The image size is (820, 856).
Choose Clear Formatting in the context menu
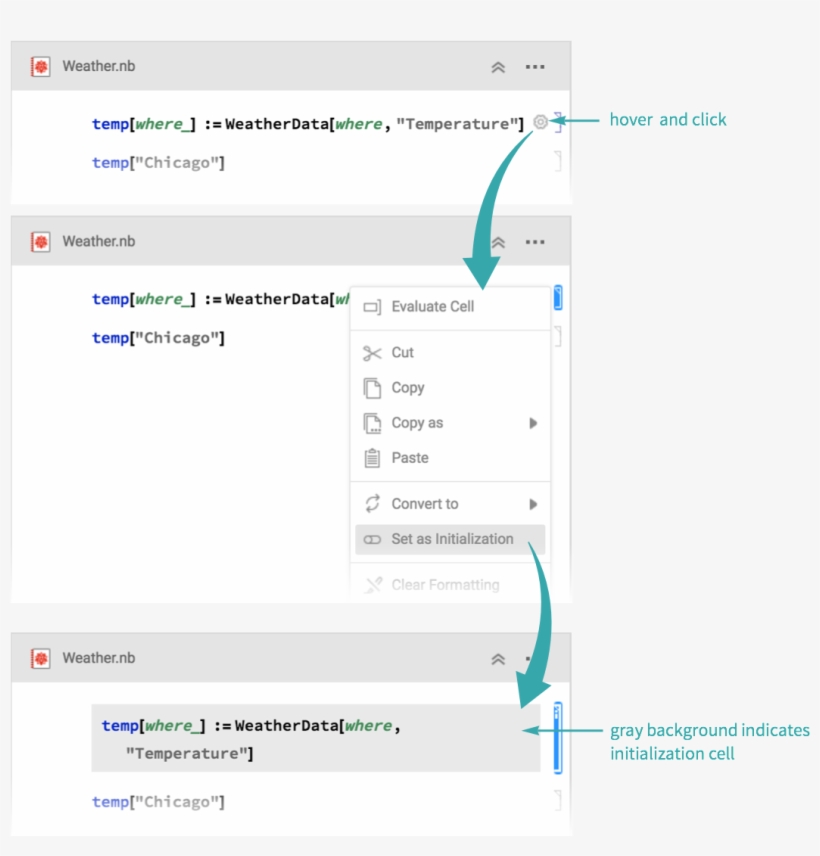tap(444, 585)
